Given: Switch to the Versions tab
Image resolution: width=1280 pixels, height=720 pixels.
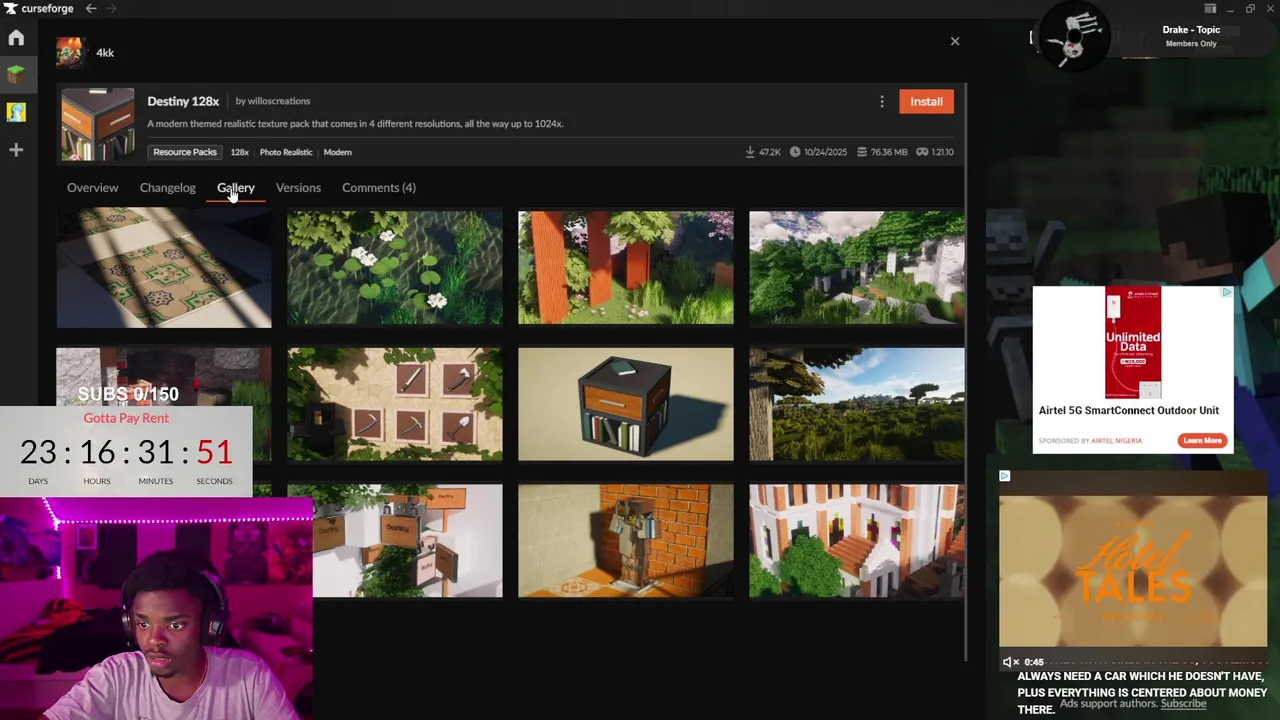Looking at the screenshot, I should (x=298, y=188).
